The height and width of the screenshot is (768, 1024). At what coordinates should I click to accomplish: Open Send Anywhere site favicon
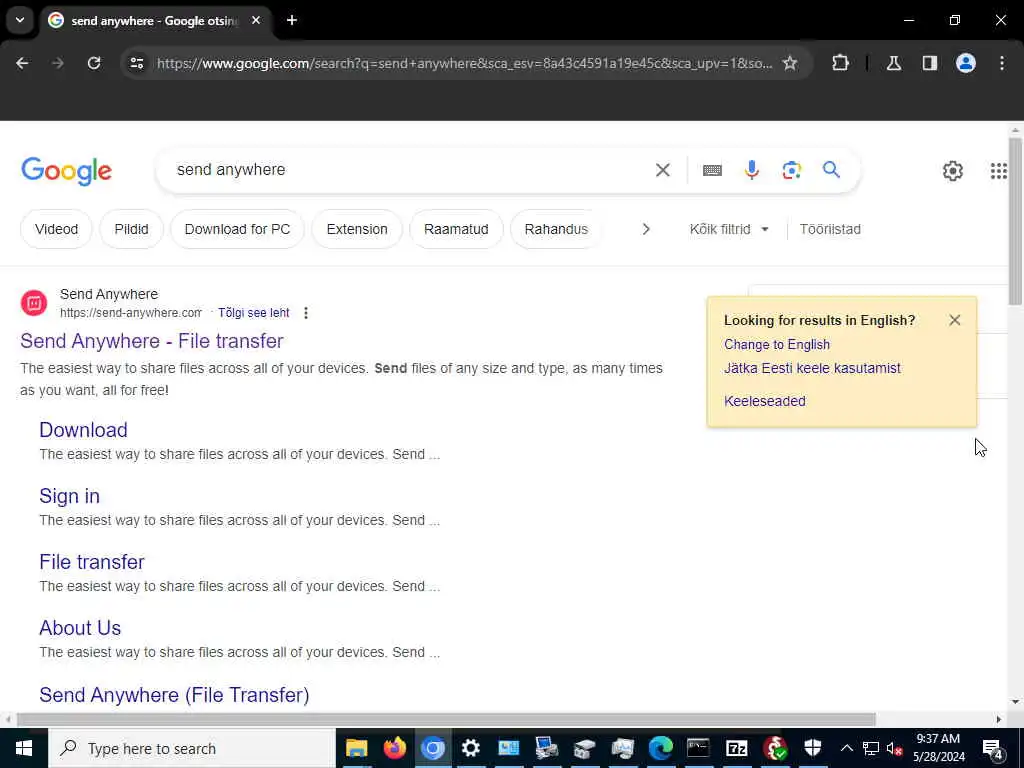point(34,303)
